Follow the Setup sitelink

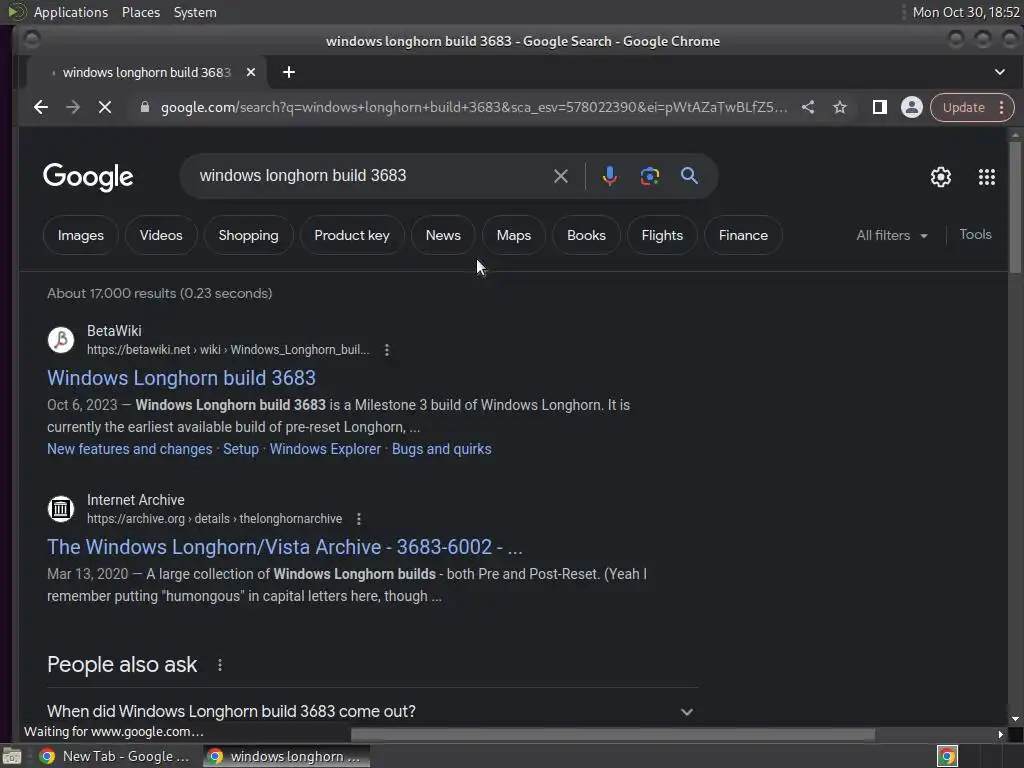click(x=241, y=449)
